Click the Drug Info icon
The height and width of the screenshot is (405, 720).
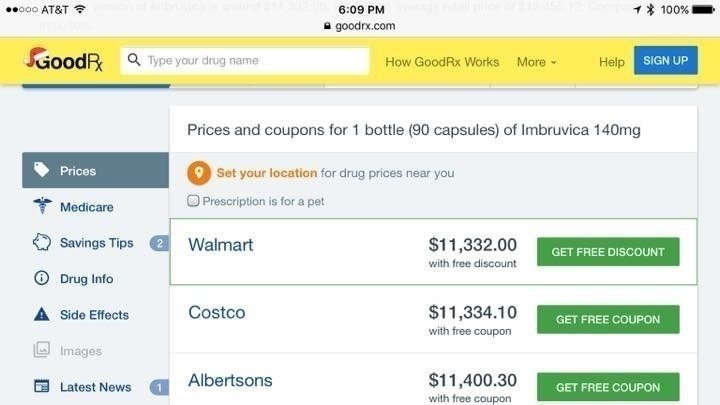click(x=41, y=278)
